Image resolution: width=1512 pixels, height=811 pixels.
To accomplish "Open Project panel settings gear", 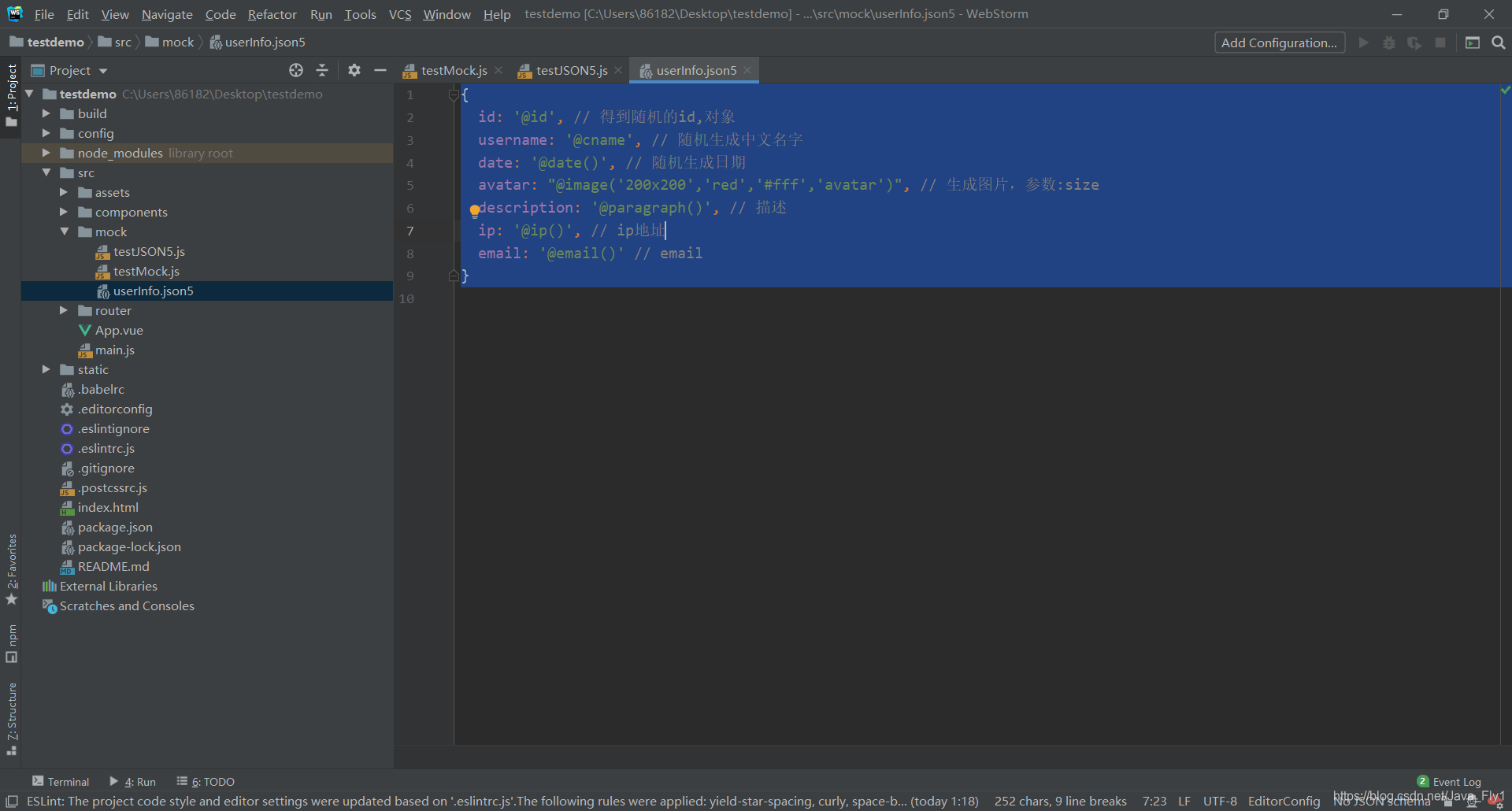I will 354,70.
